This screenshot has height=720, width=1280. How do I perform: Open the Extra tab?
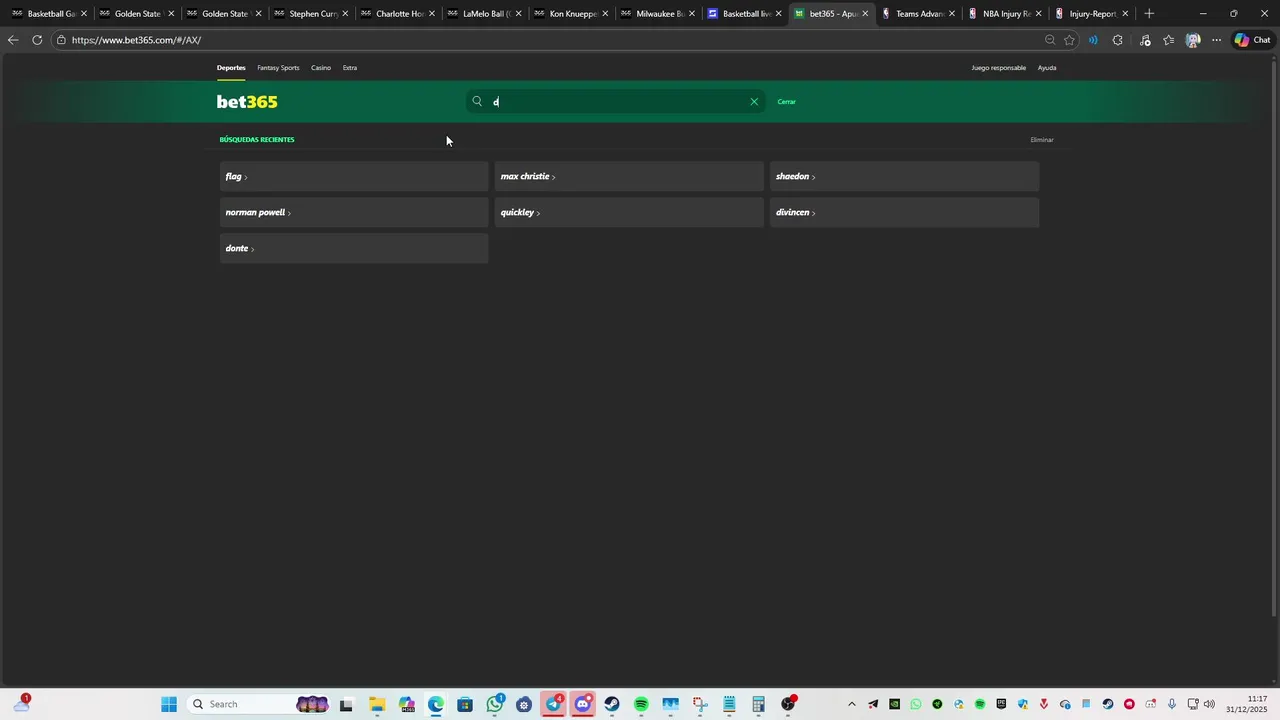(x=350, y=68)
